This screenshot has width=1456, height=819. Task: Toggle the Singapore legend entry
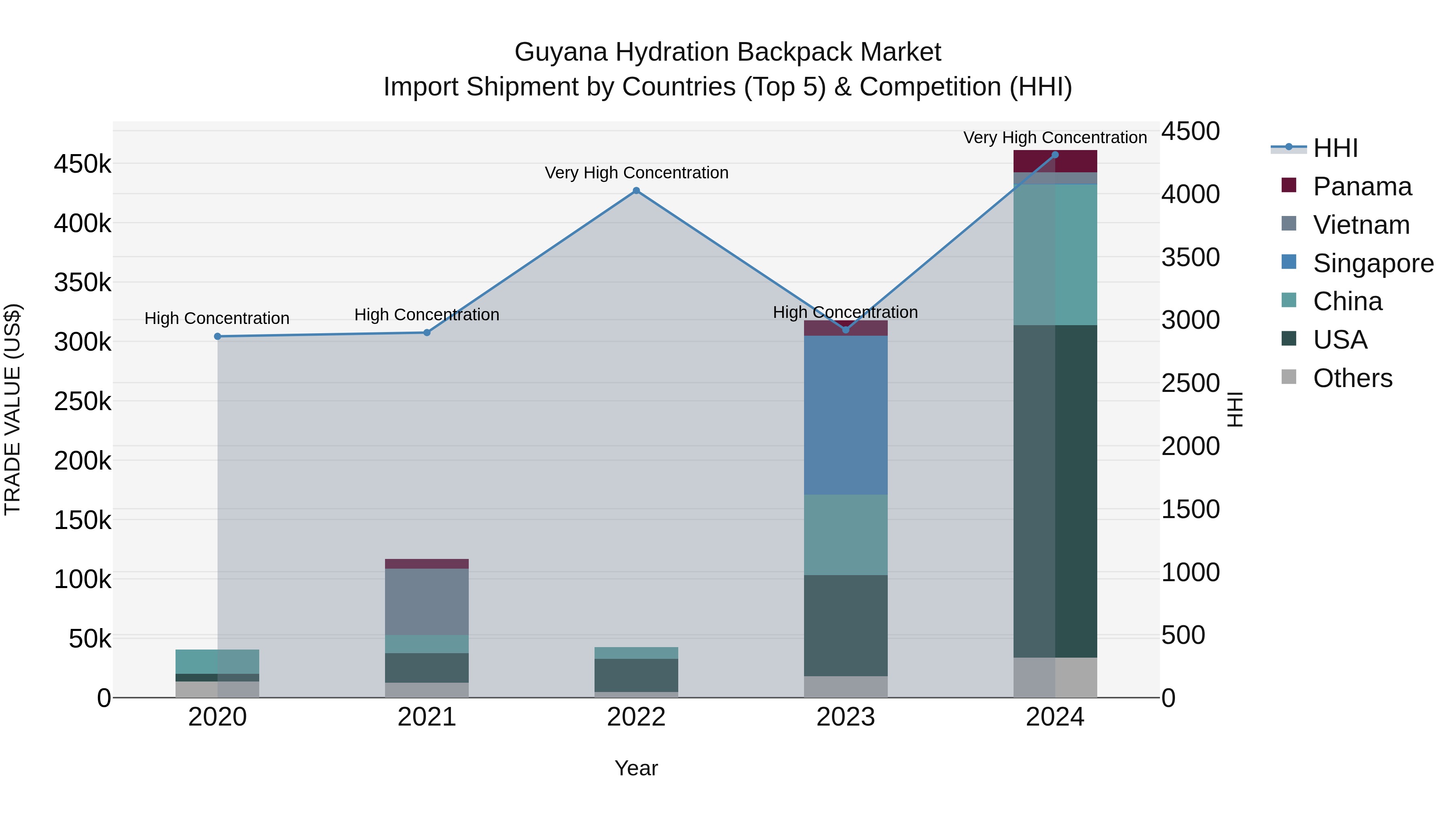1357,263
